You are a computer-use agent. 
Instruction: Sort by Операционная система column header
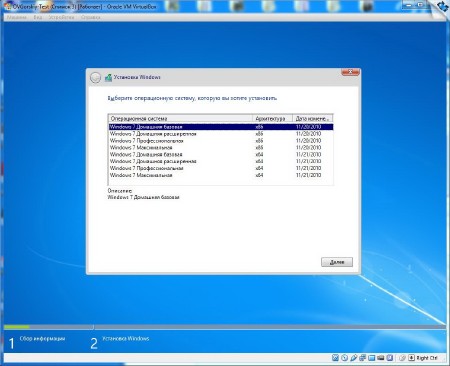(180, 118)
